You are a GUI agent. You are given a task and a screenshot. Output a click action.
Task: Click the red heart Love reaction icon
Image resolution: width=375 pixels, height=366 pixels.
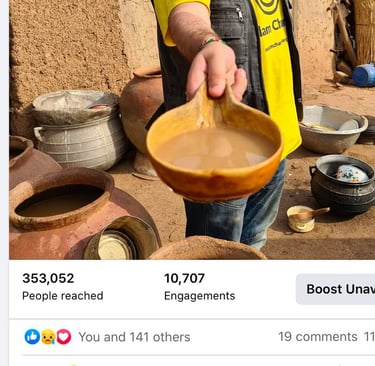click(x=64, y=337)
